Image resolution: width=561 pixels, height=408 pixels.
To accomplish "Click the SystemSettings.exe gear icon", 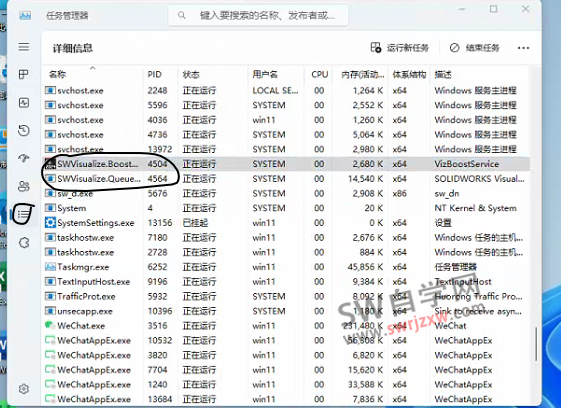I will pos(50,223).
